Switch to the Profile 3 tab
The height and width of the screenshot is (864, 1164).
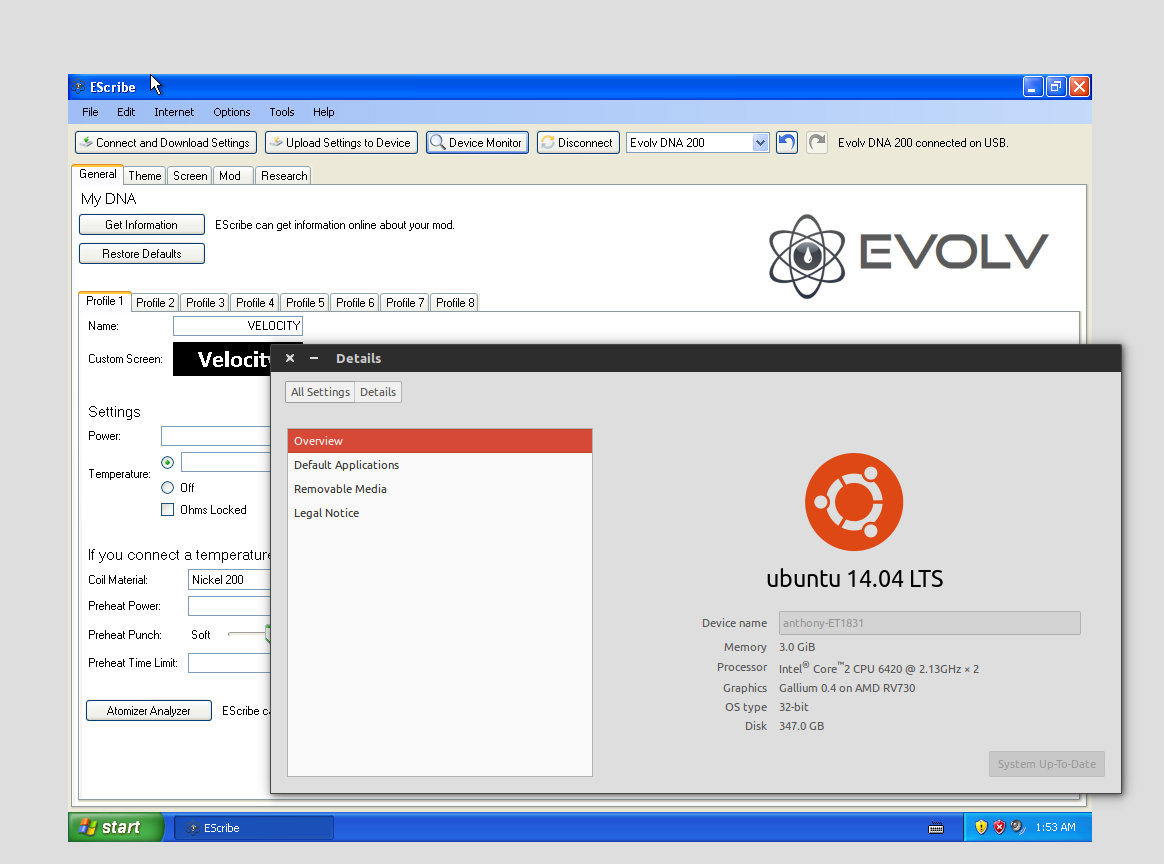205,303
